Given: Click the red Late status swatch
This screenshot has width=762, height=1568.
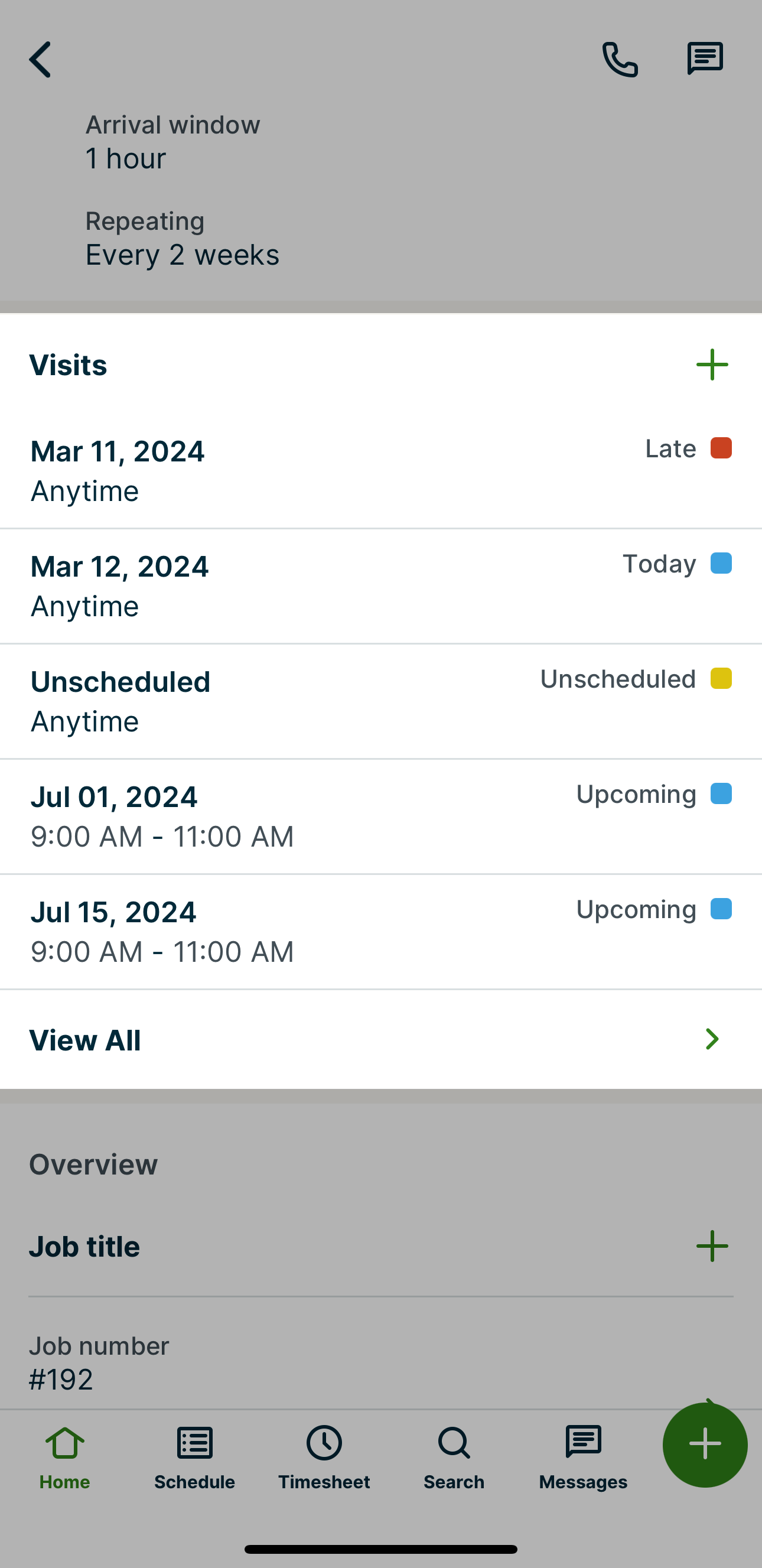Looking at the screenshot, I should pos(721,448).
